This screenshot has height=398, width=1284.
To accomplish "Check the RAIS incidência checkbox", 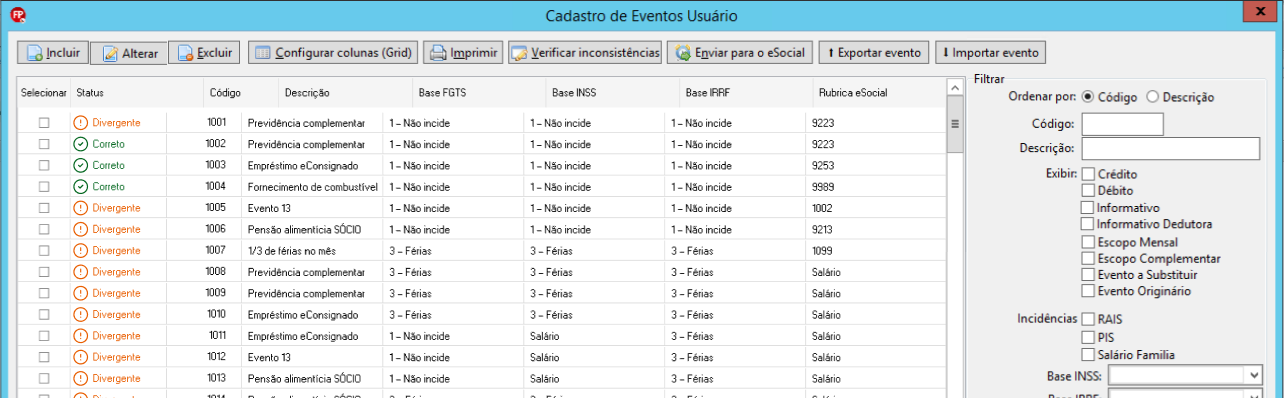I will click(1088, 319).
